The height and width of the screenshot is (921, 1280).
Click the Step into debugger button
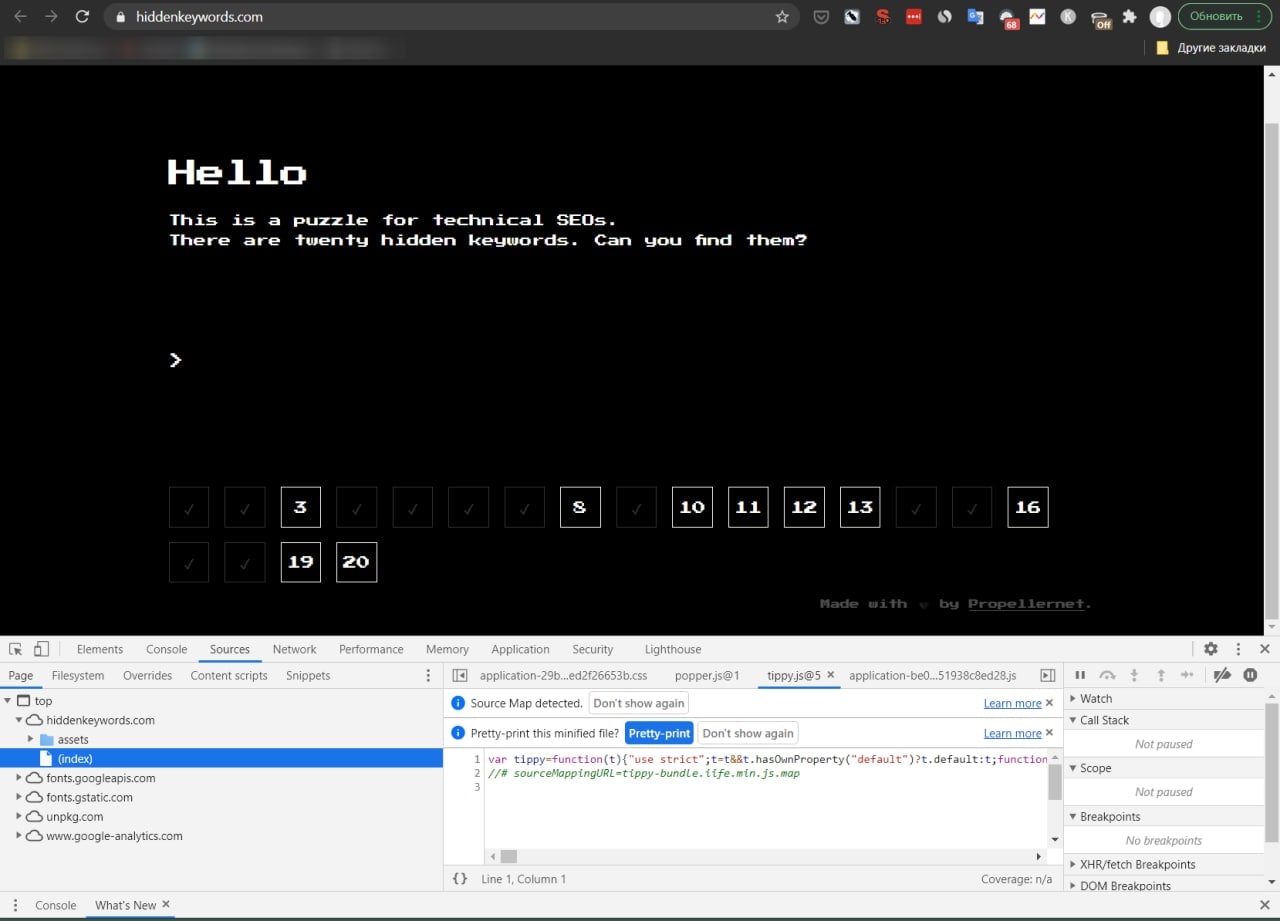click(1134, 676)
